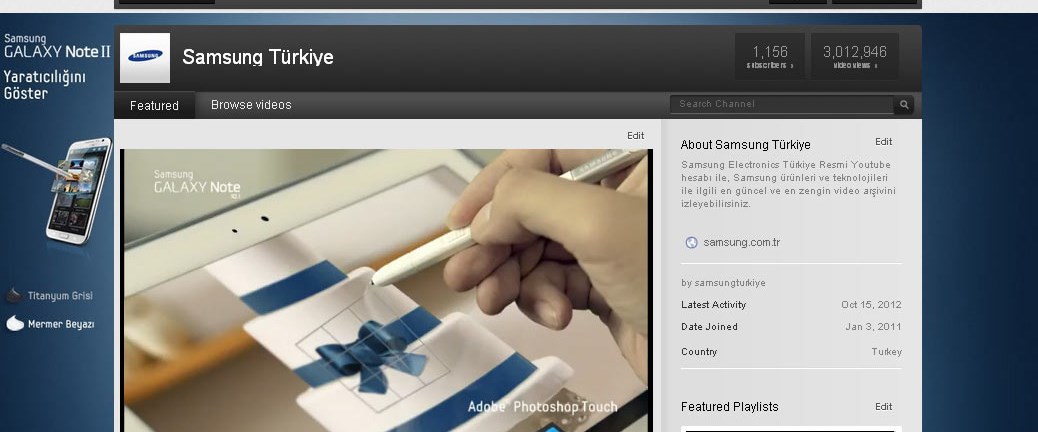Open the samsung.com.tr website link

coord(741,242)
